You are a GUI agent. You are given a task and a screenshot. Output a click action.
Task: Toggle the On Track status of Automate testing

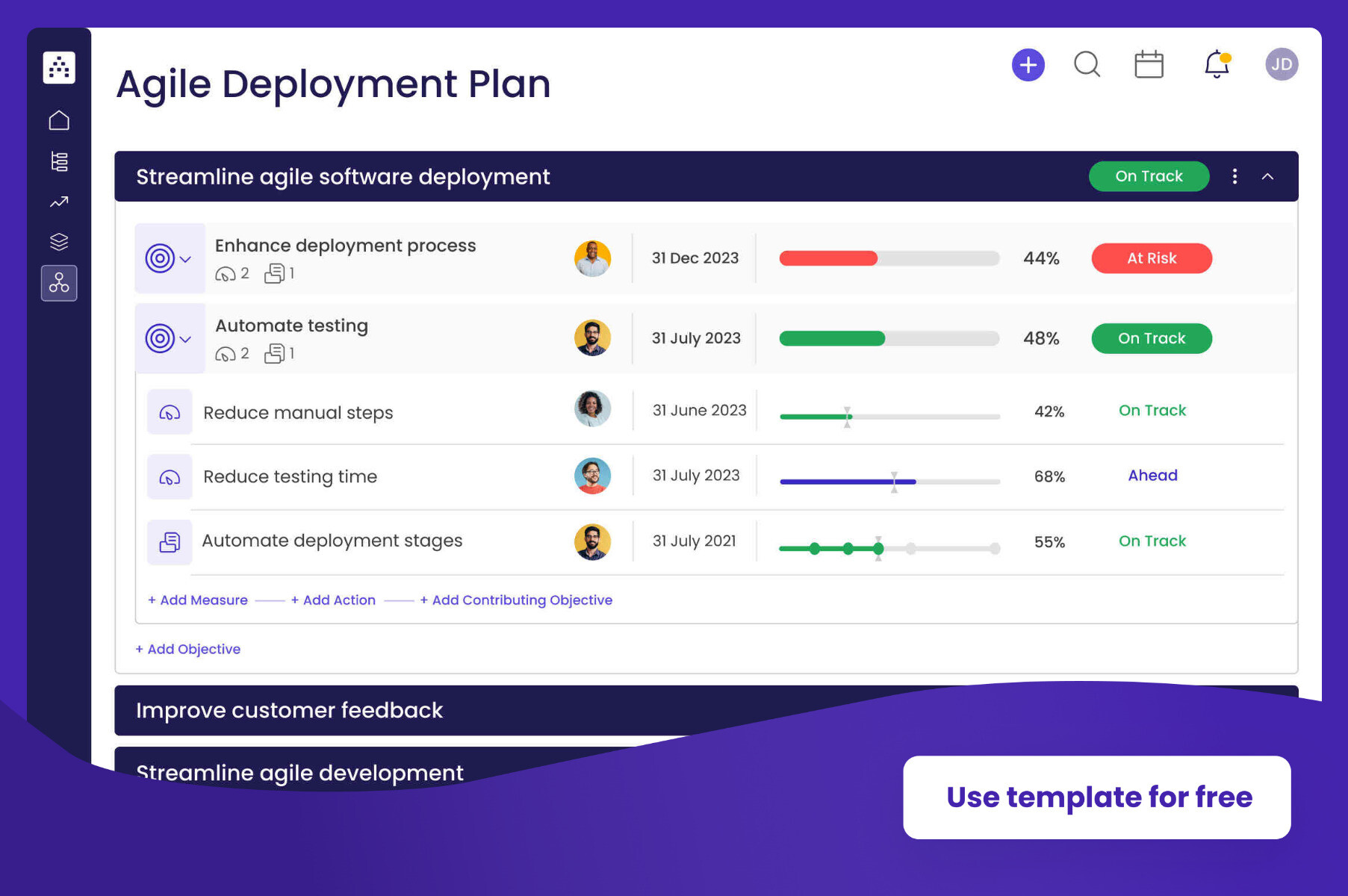1151,338
